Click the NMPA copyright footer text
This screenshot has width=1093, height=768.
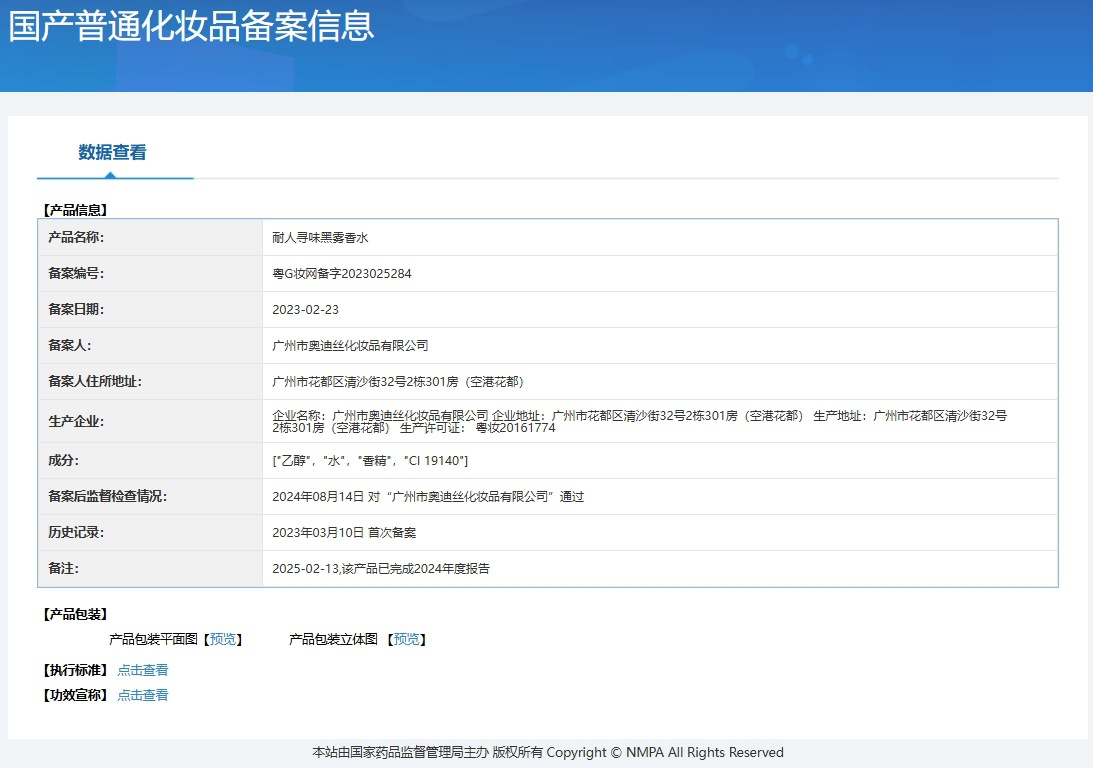548,753
